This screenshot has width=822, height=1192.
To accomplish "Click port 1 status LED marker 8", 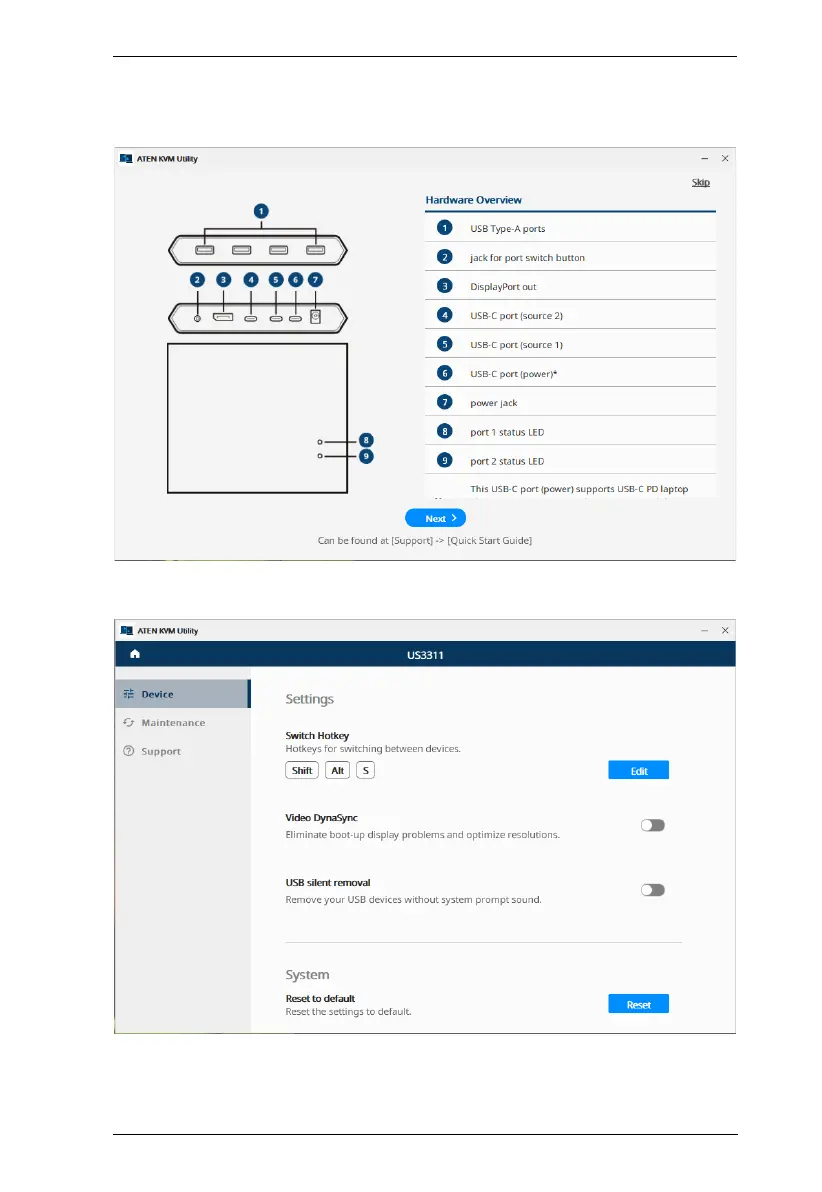I will tap(366, 440).
